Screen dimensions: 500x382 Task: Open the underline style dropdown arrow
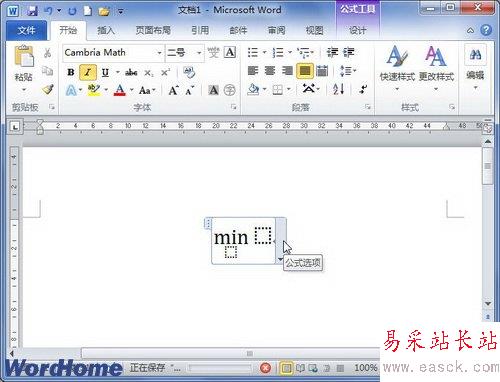(118, 72)
